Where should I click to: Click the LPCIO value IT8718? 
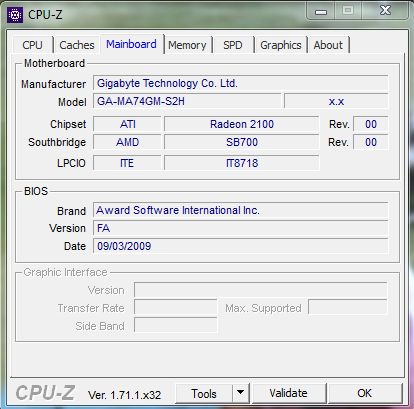[242, 163]
